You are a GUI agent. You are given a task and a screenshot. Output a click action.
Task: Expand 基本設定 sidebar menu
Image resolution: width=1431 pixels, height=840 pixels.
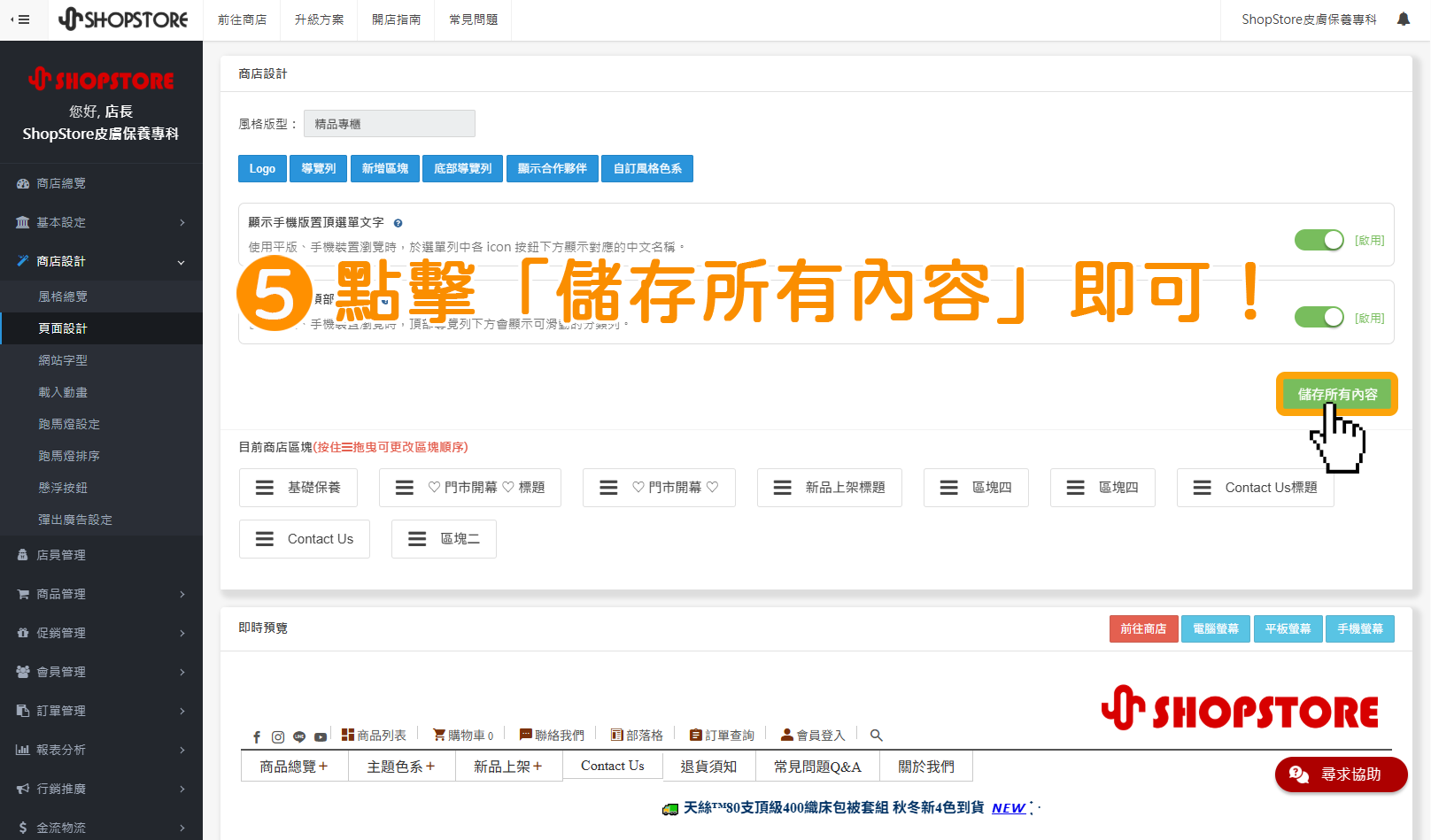point(101,222)
